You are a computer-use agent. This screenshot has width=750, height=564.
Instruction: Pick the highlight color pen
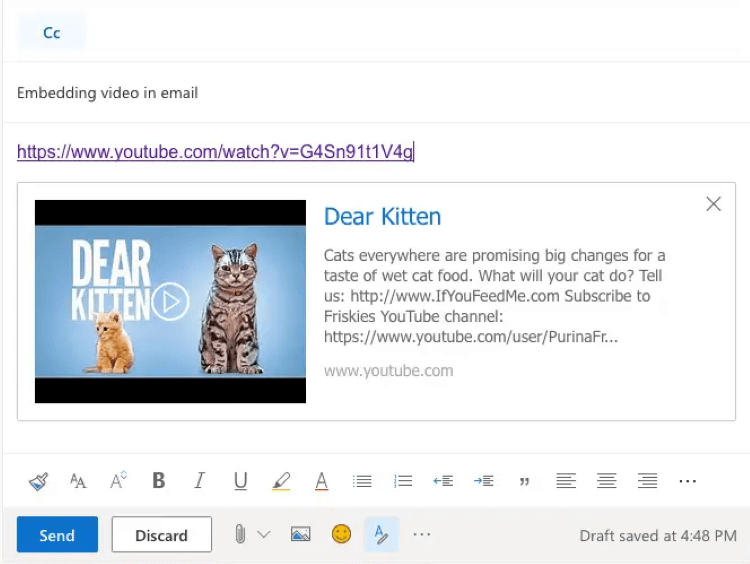click(x=281, y=481)
